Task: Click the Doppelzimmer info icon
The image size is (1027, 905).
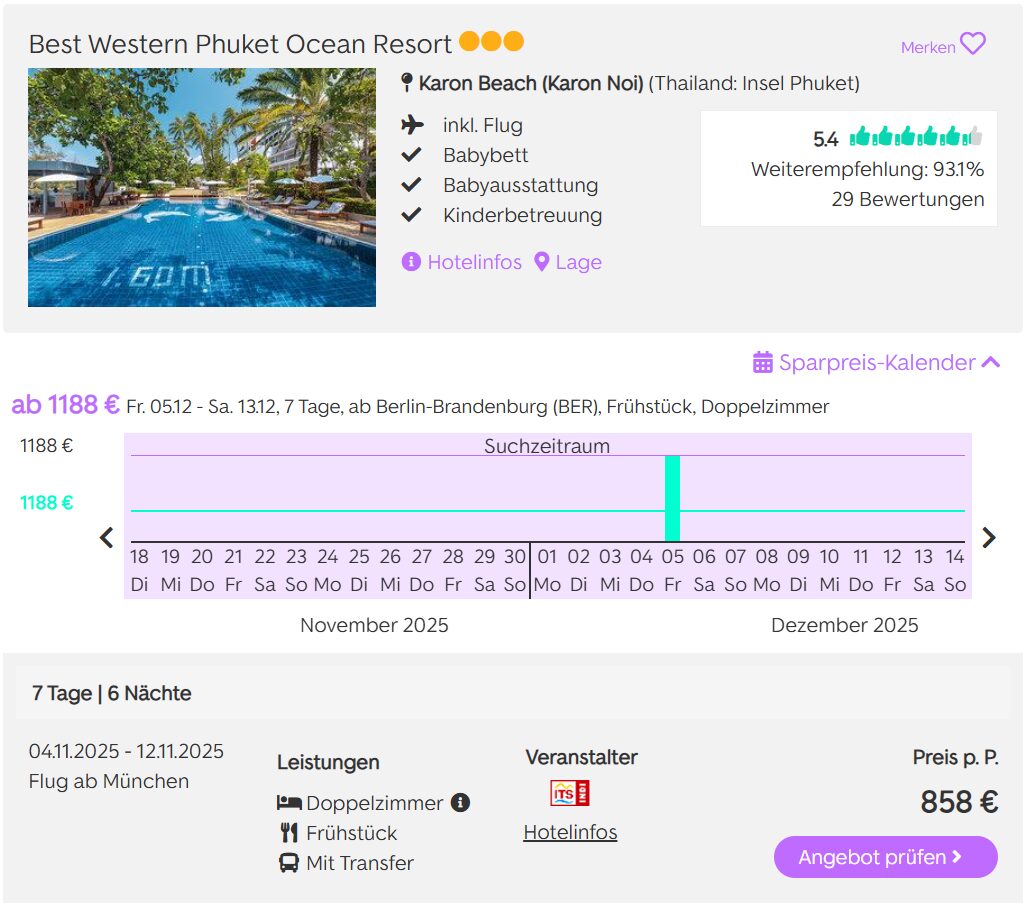Action: (x=460, y=803)
